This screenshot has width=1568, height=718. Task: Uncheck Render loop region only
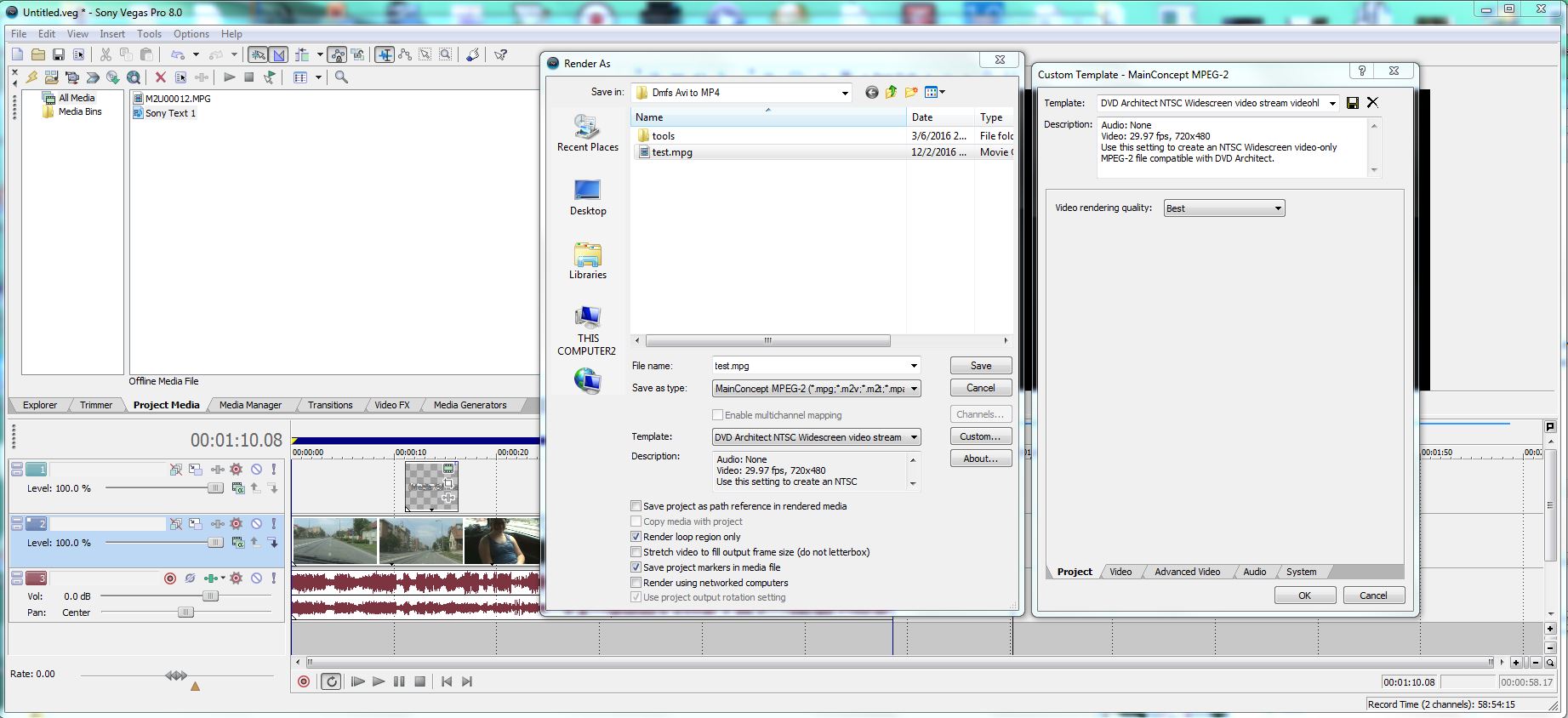click(636, 537)
